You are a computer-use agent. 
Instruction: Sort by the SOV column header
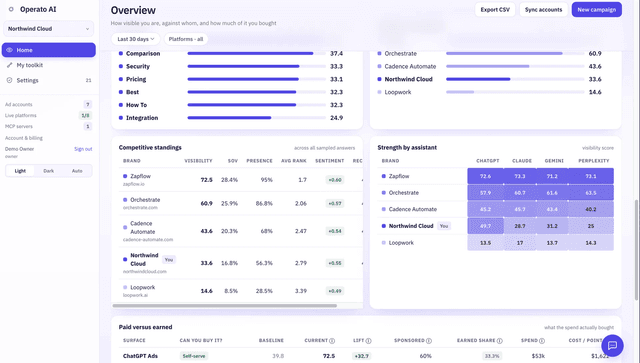tap(233, 161)
